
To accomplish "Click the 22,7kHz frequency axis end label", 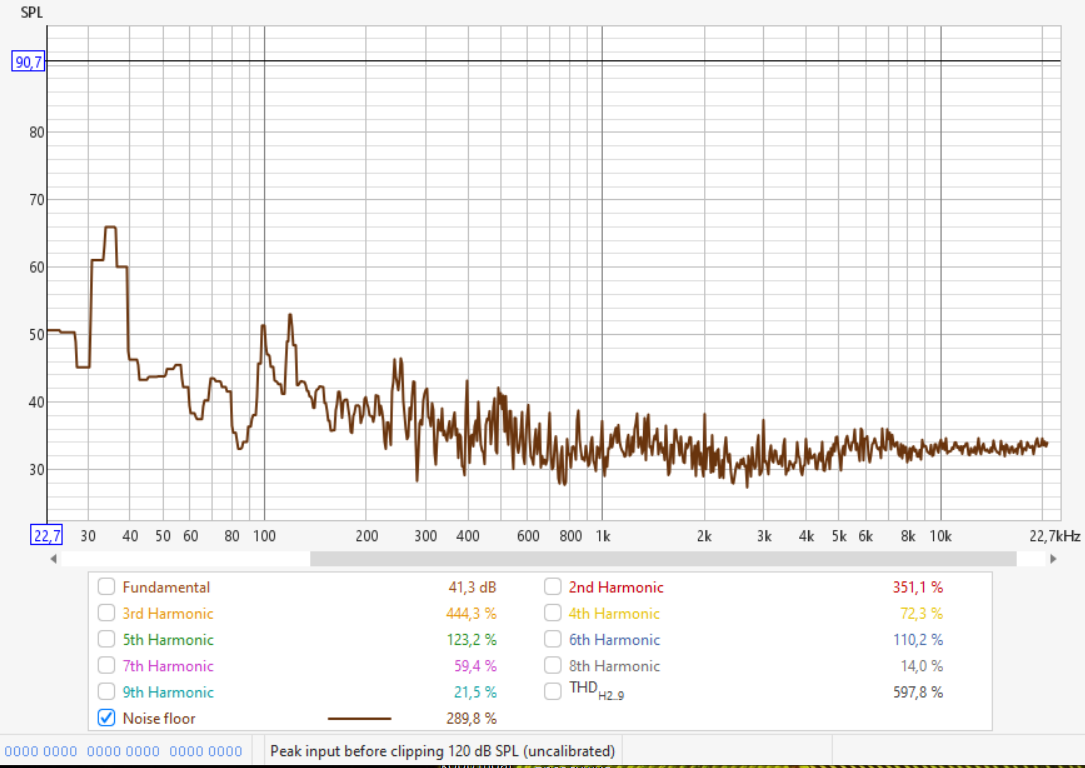I will coord(1055,536).
